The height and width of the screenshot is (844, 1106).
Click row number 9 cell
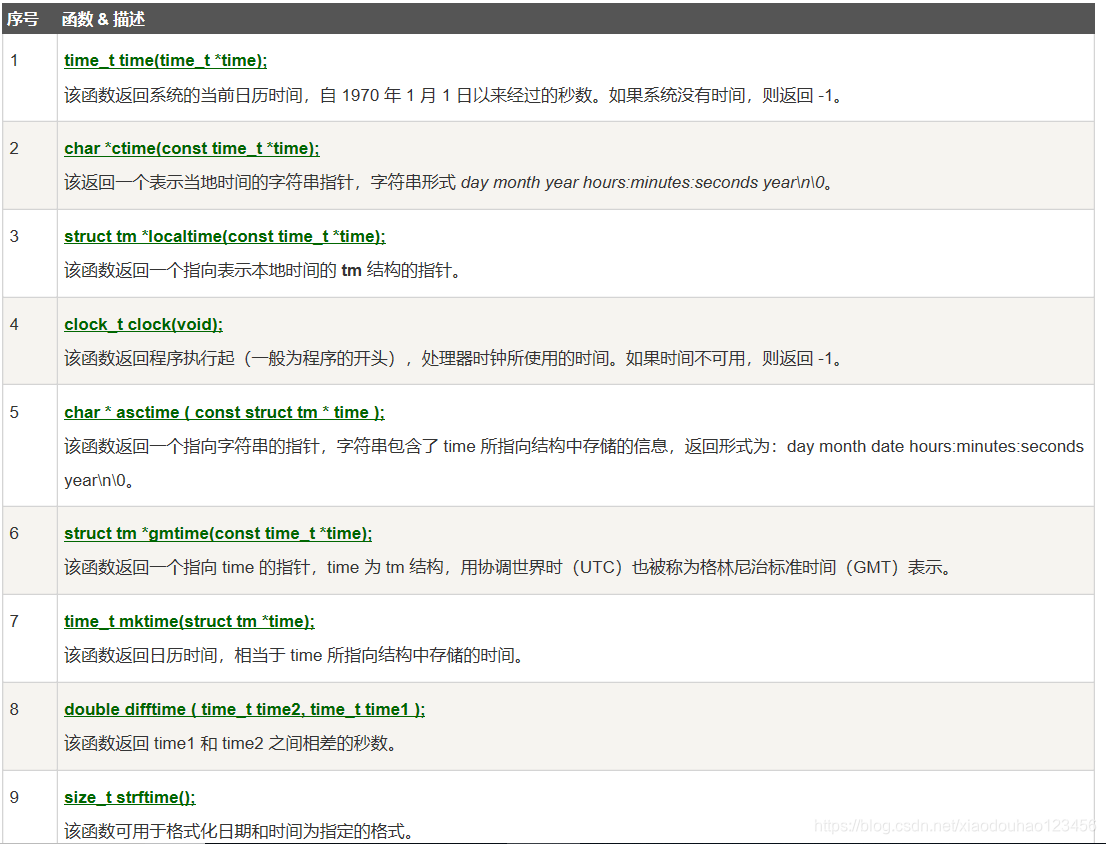click(x=30, y=807)
